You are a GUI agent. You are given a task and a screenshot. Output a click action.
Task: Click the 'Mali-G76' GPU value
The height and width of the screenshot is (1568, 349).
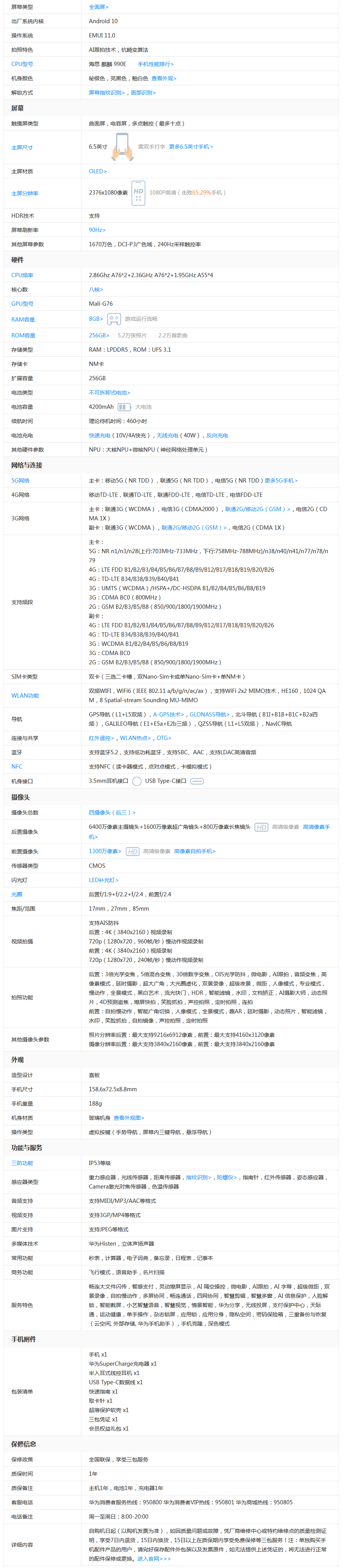[x=101, y=304]
